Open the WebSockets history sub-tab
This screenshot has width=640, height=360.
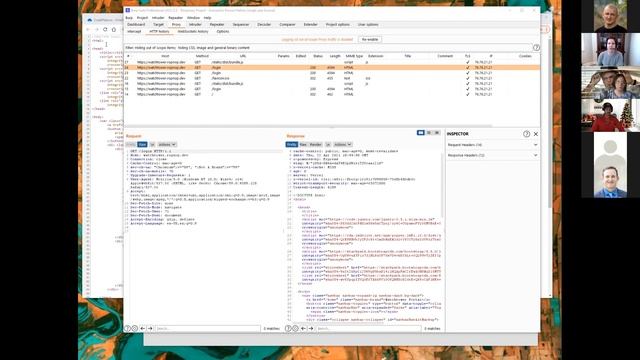[193, 31]
